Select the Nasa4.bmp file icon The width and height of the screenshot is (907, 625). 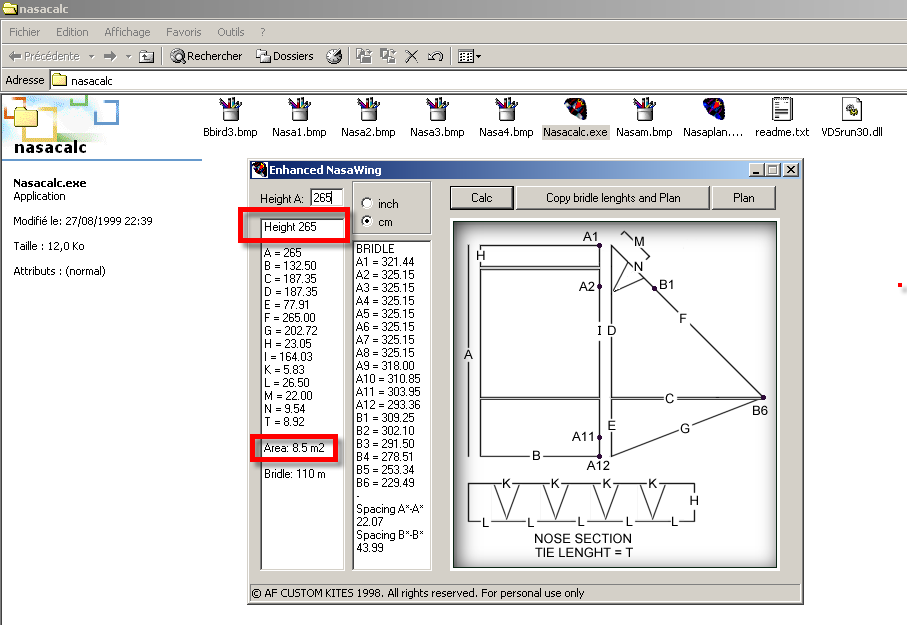tap(506, 109)
